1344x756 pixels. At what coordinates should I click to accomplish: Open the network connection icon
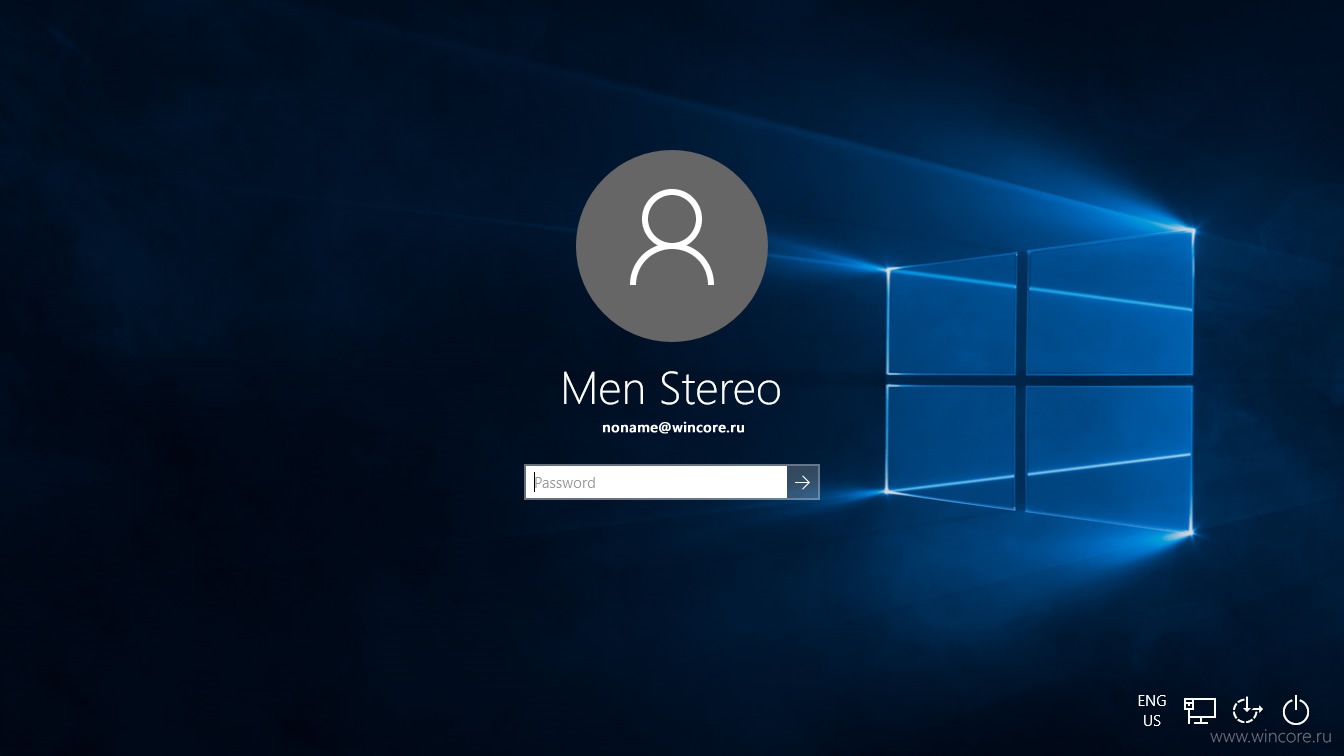click(1200, 710)
